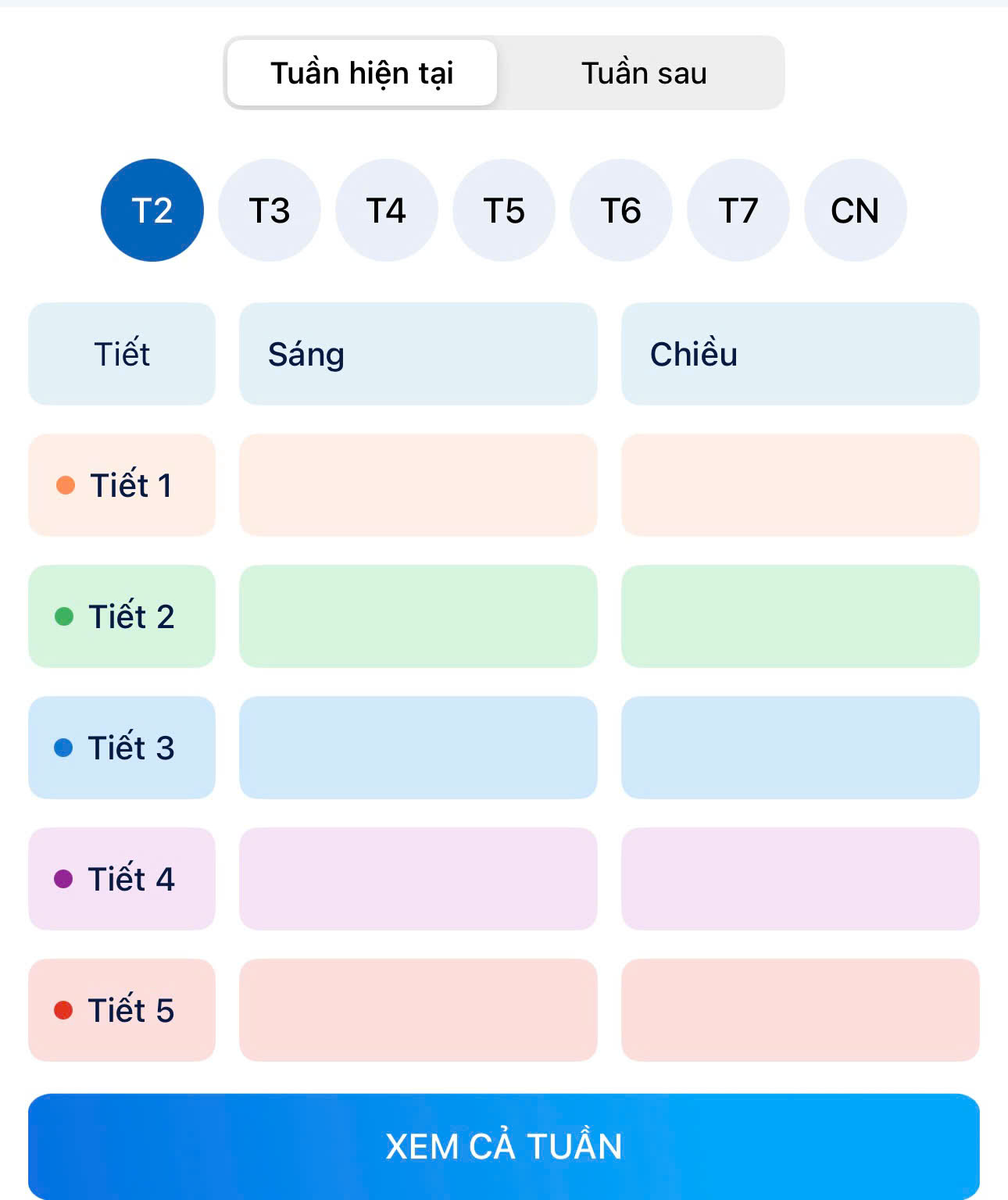This screenshot has width=1008, height=1200.
Task: Switch to the Tuần sau tab
Action: [x=643, y=73]
